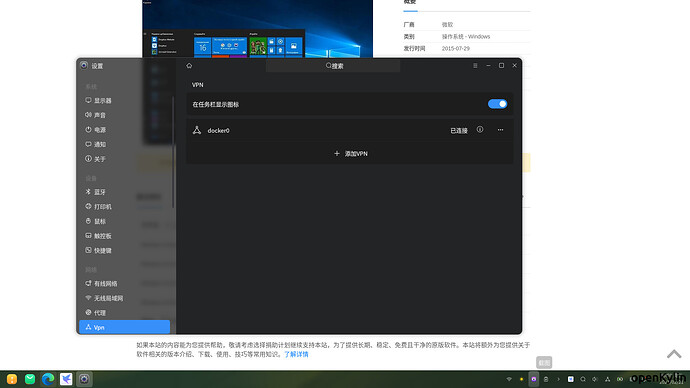Image resolution: width=690 pixels, height=388 pixels.
Task: Click the back-to-top arrow on the webpage
Action: (674, 354)
